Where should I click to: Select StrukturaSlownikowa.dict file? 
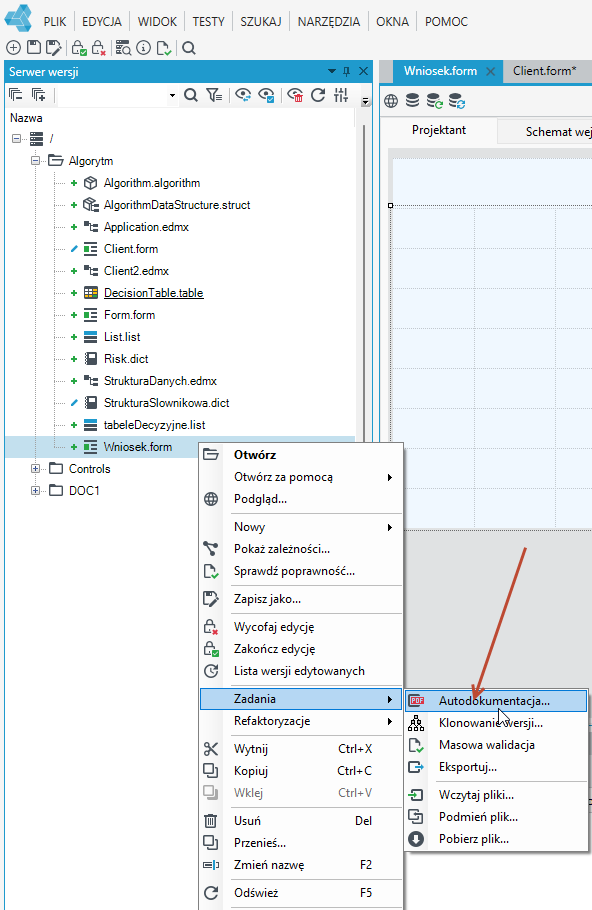[167, 403]
